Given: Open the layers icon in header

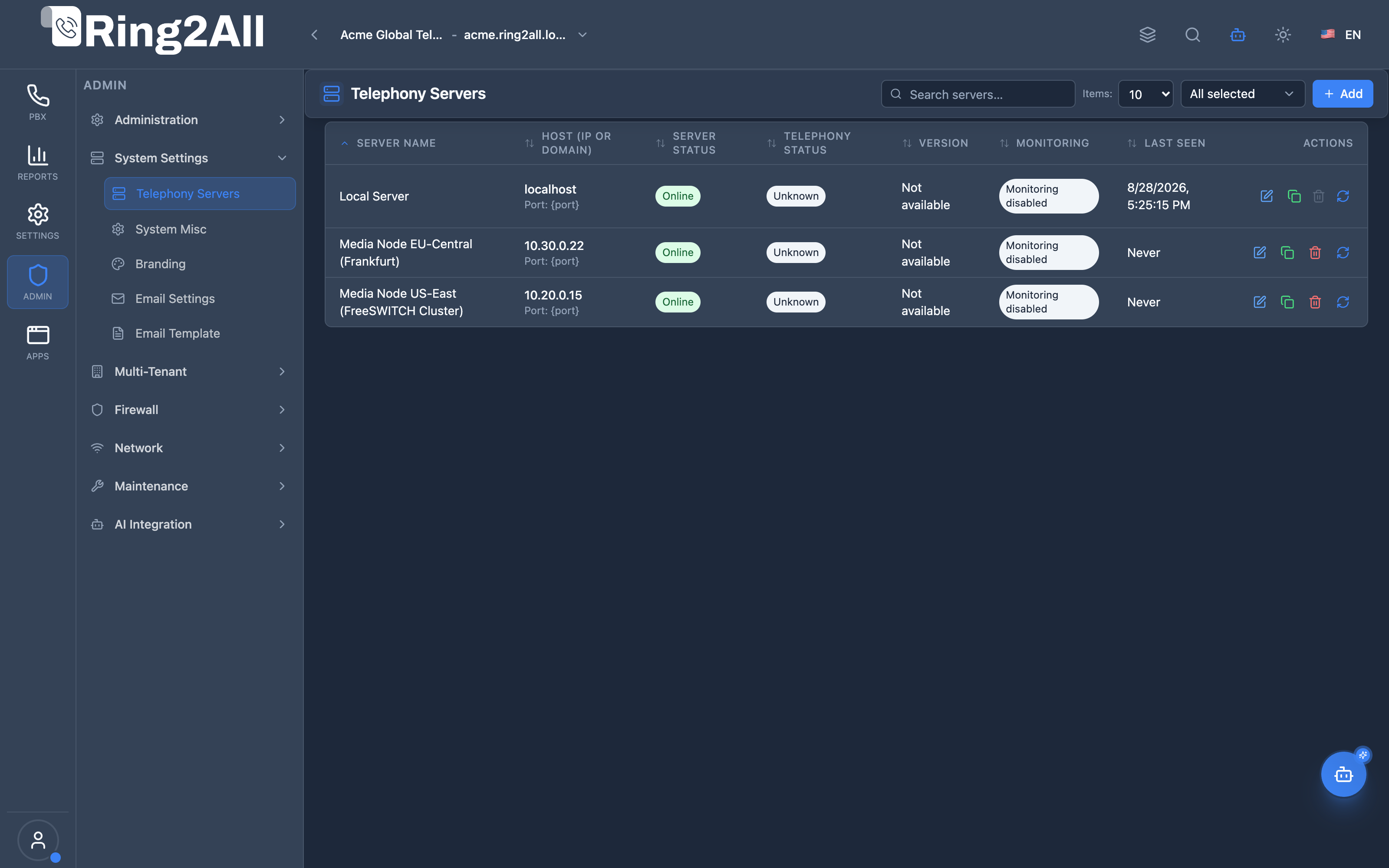Looking at the screenshot, I should [1147, 34].
